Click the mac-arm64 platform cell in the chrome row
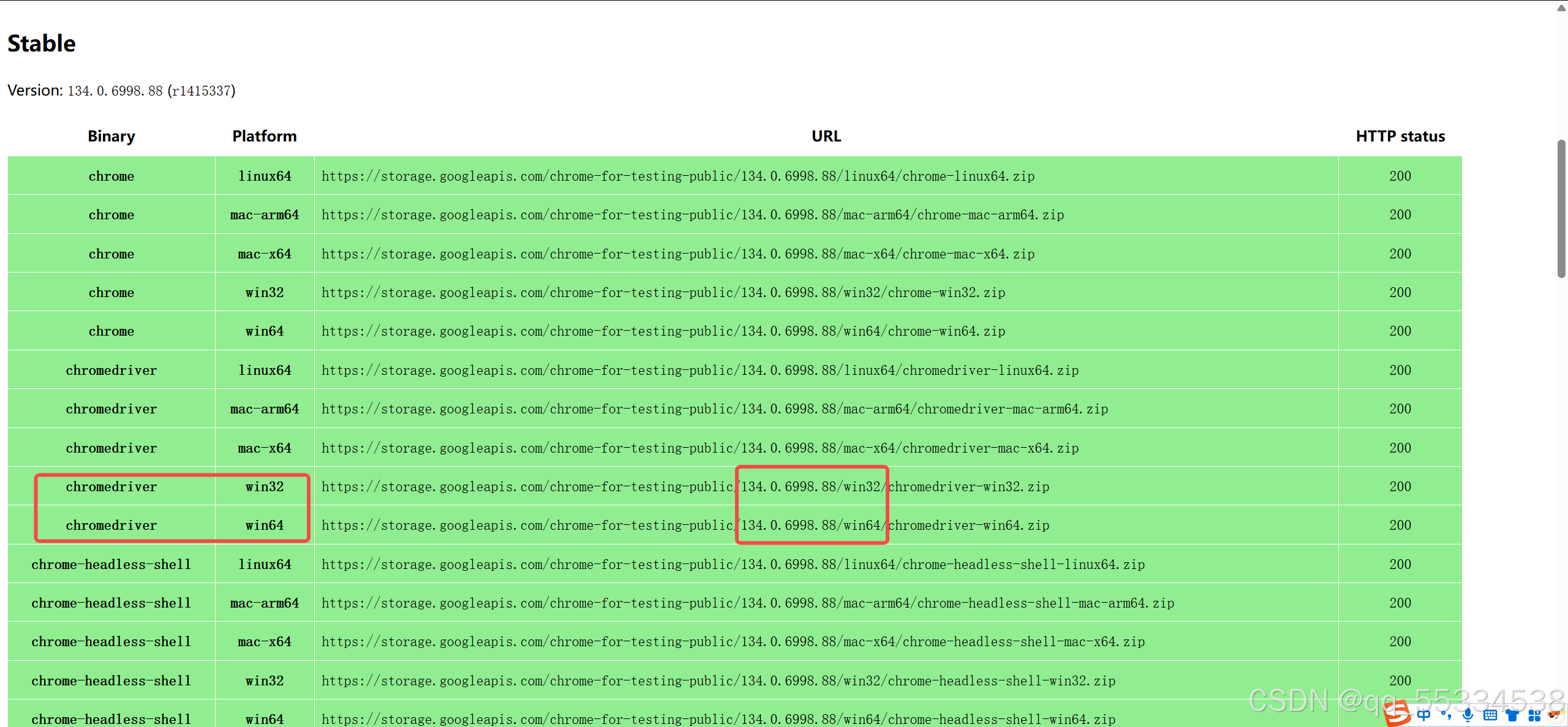The height and width of the screenshot is (727, 1568). [265, 215]
